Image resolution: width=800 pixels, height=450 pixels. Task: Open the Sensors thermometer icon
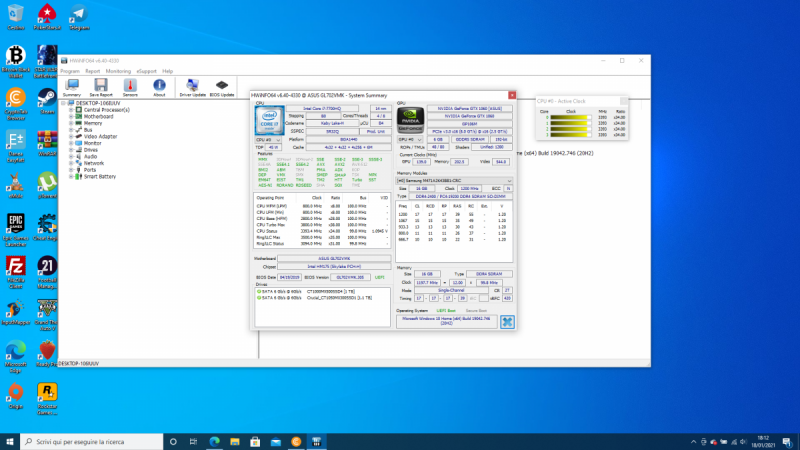[130, 86]
